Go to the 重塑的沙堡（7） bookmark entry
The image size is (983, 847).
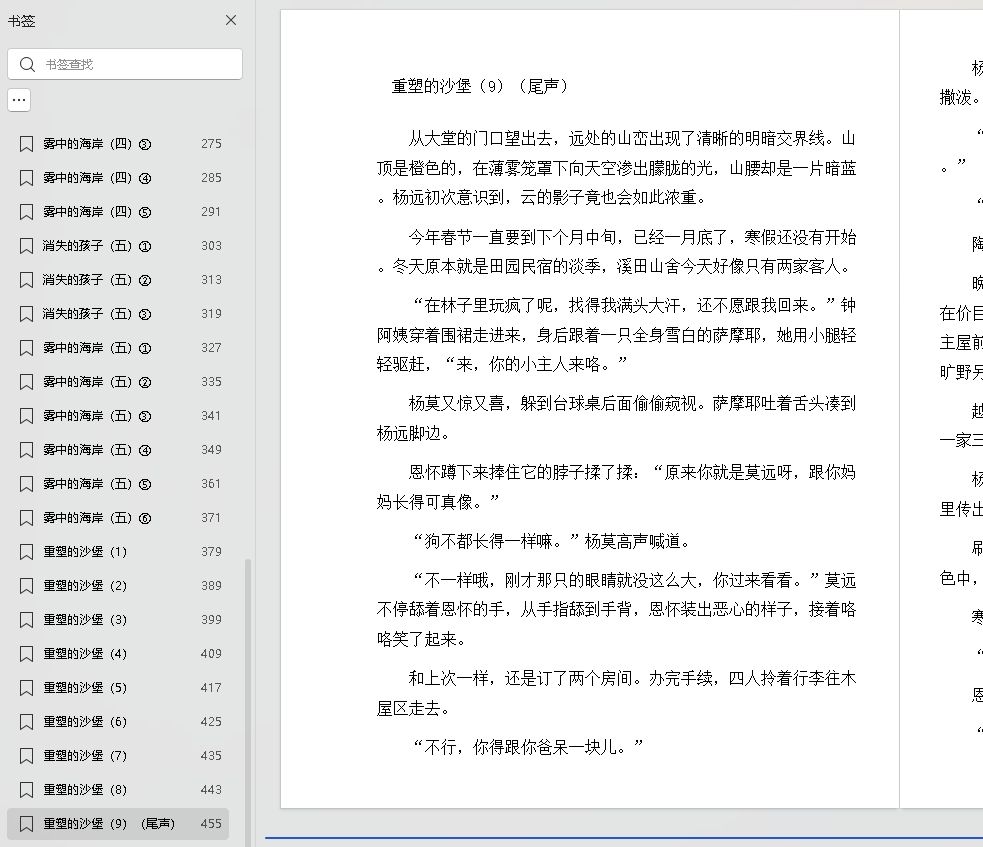coord(88,755)
